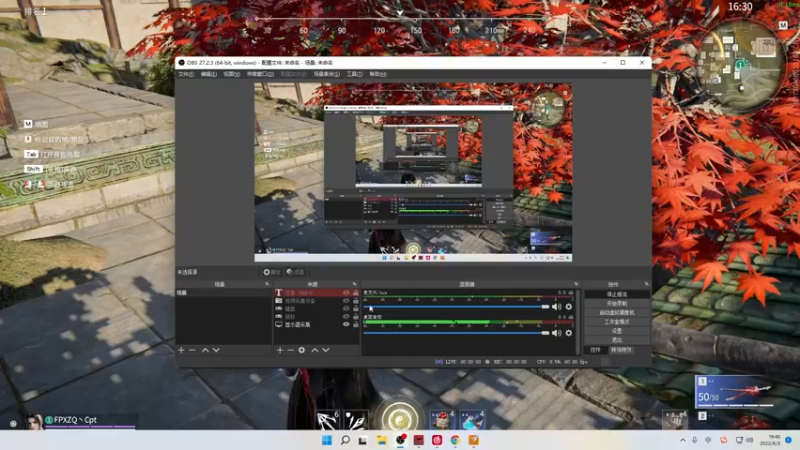Click 启动虚拟摄像机 button
The height and width of the screenshot is (450, 800).
tap(617, 313)
